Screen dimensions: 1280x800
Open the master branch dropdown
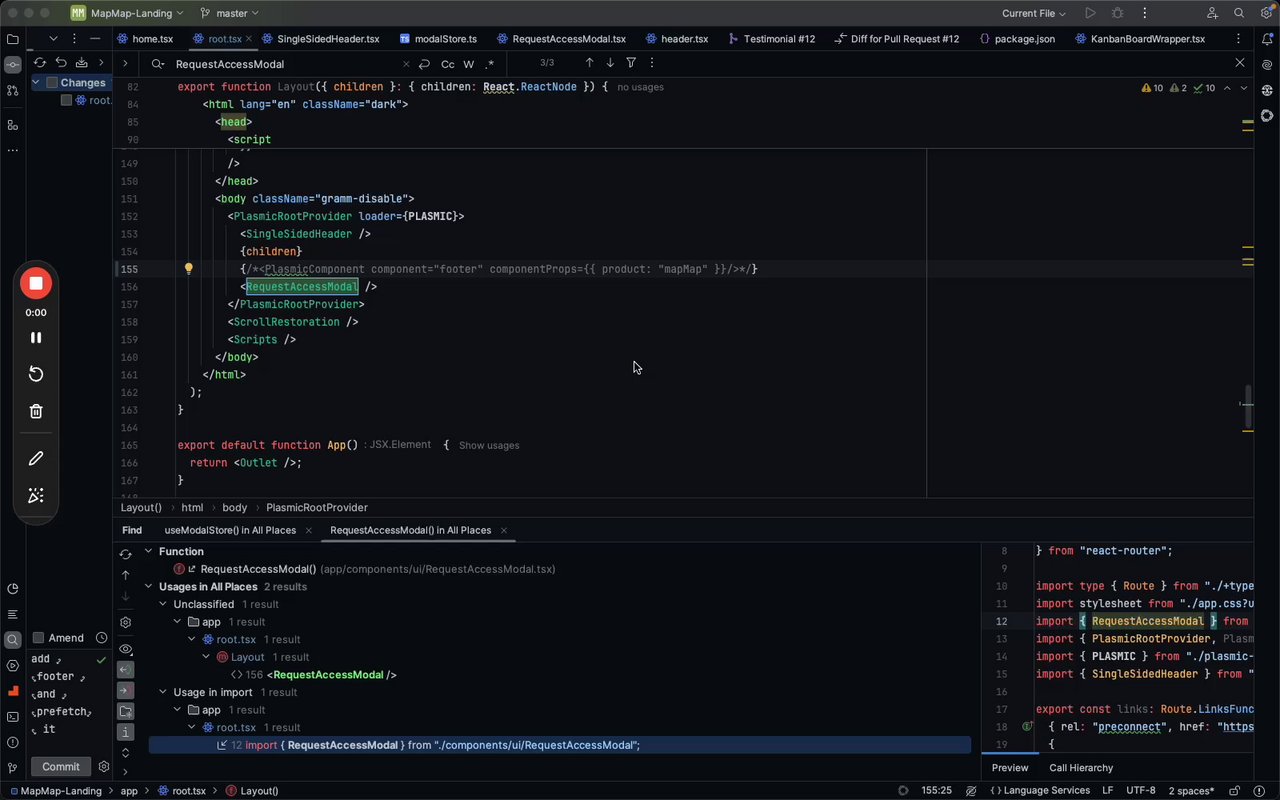pyautogui.click(x=229, y=13)
